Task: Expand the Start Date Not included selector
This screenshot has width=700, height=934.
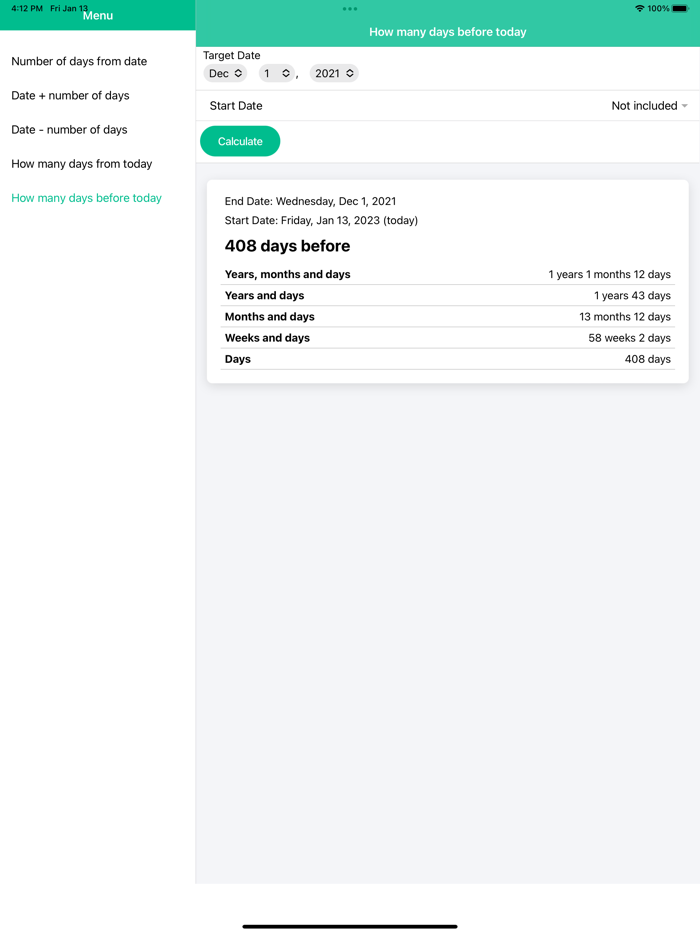Action: pyautogui.click(x=649, y=105)
